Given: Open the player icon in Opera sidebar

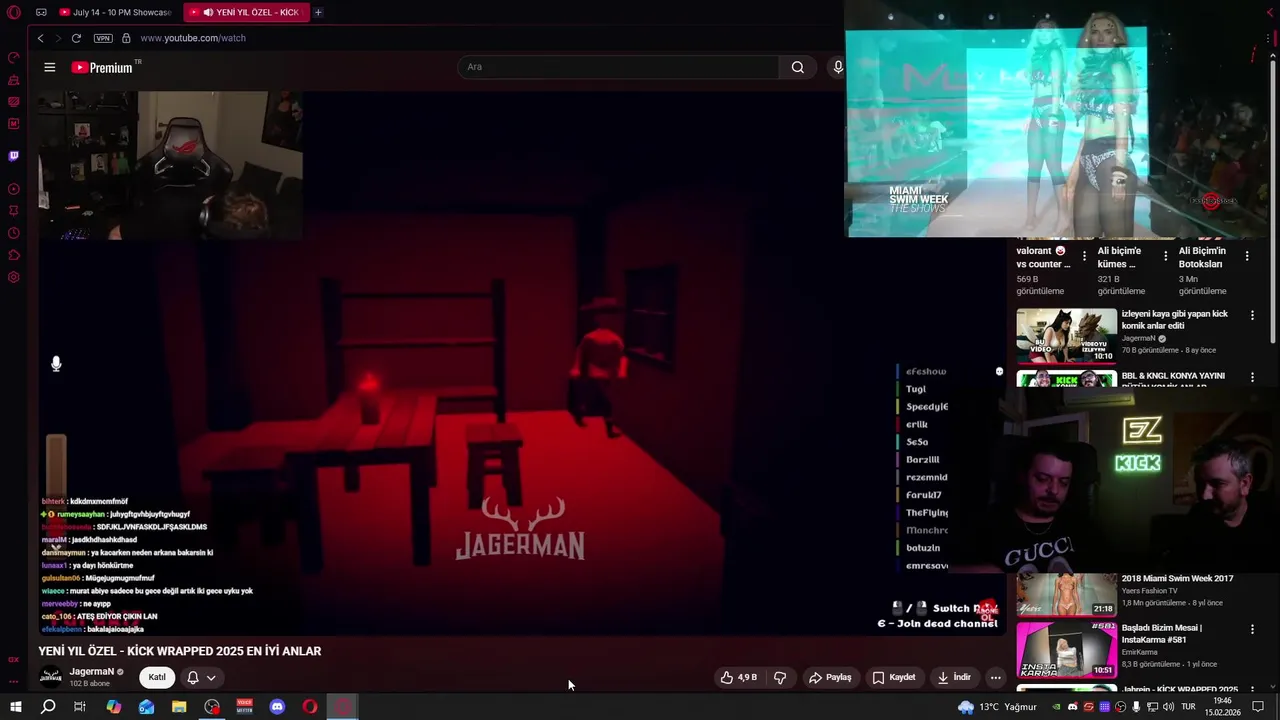Looking at the screenshot, I should pyautogui.click(x=14, y=189).
